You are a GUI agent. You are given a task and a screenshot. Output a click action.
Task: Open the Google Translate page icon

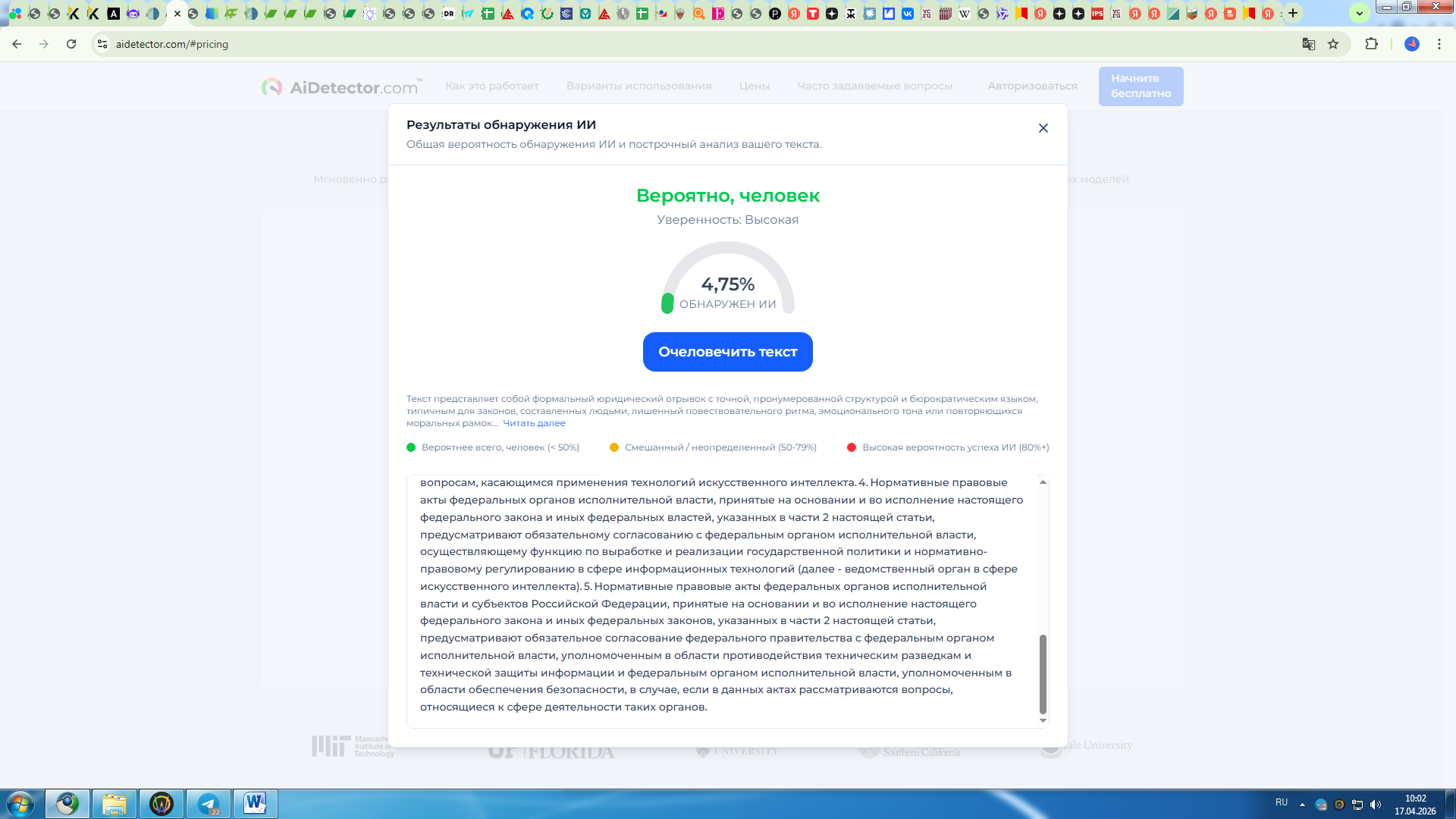click(x=1308, y=44)
